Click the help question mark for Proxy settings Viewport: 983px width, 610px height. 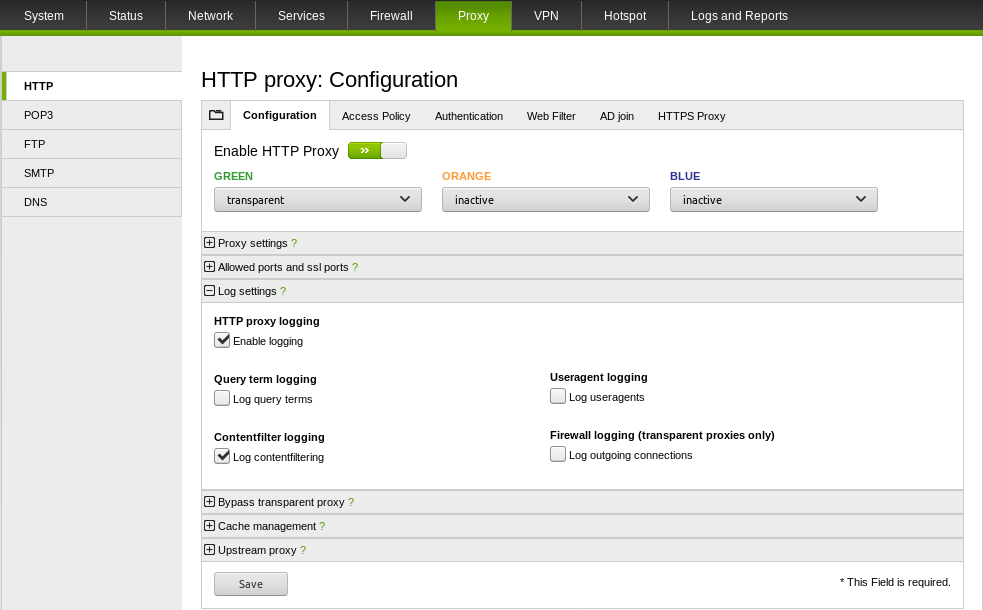294,243
